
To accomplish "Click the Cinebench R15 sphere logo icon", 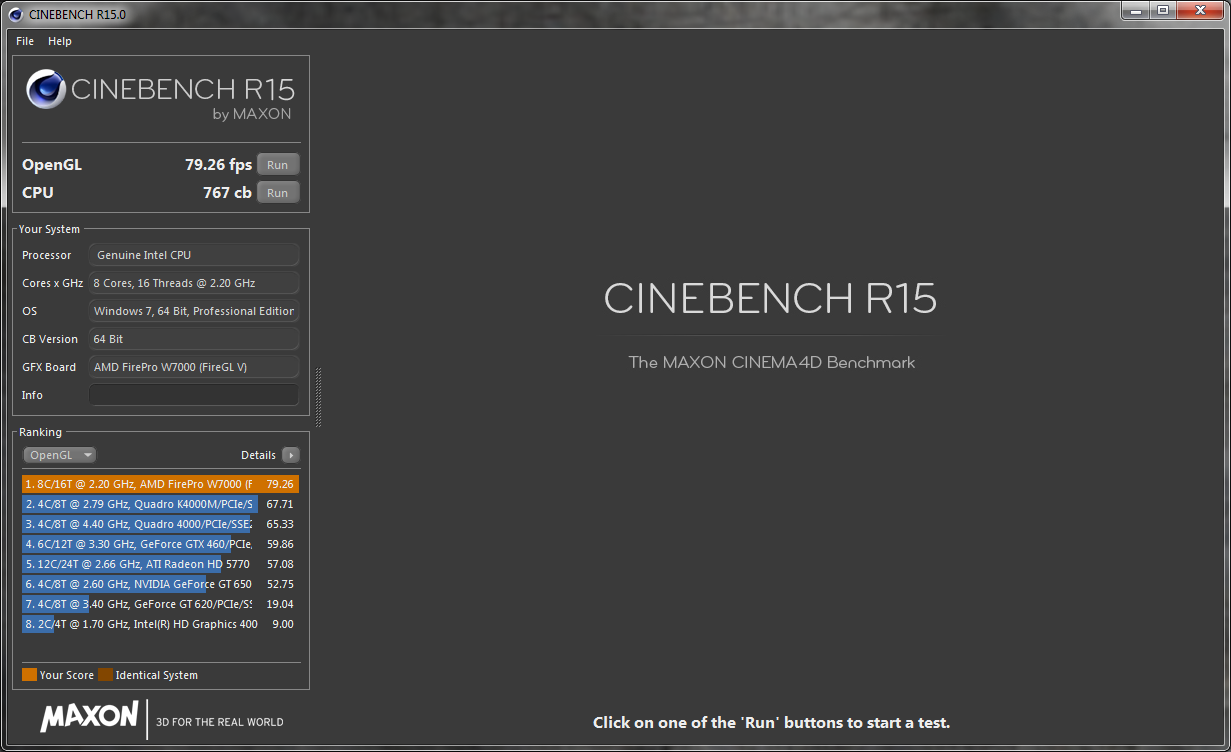I will tap(46, 90).
